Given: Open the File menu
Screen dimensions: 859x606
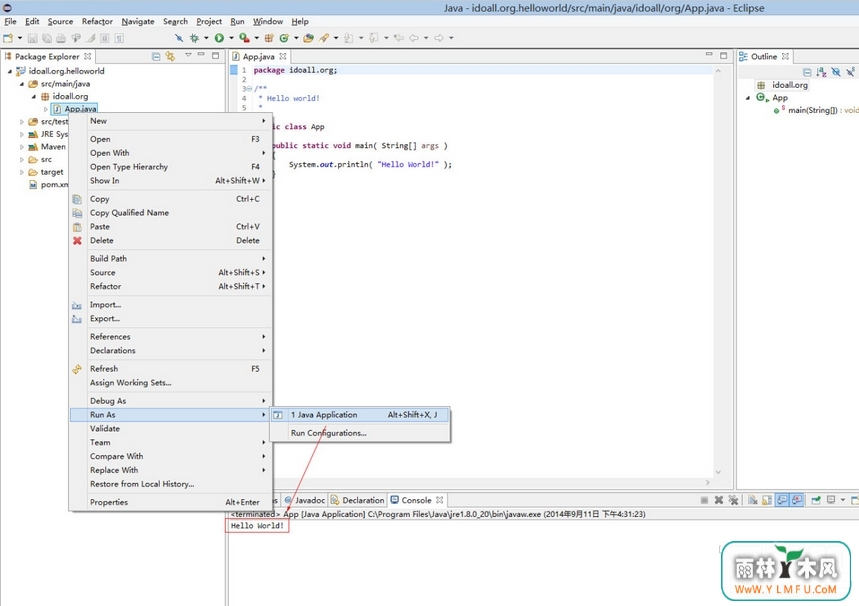Looking at the screenshot, I should tap(10, 21).
